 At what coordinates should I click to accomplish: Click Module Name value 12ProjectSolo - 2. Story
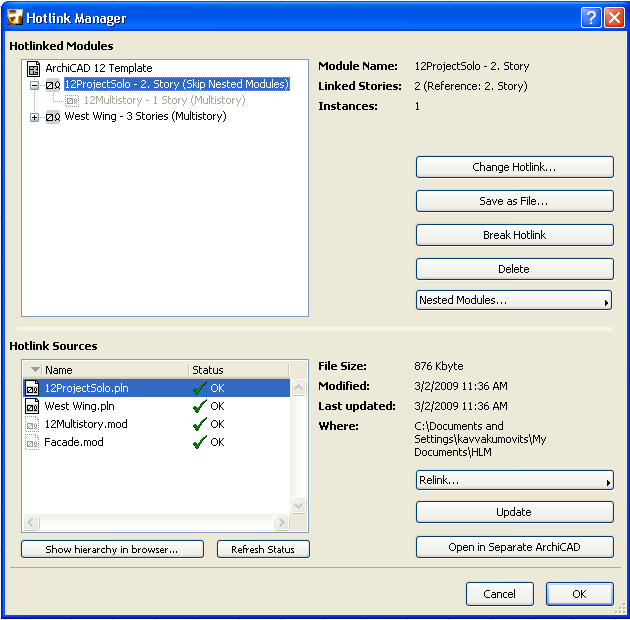click(x=472, y=66)
